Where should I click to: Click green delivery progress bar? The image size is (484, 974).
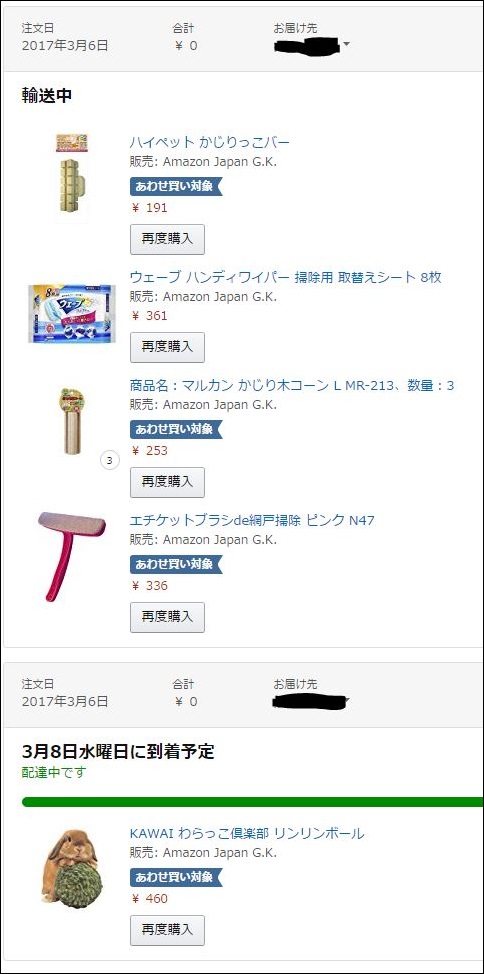click(x=252, y=801)
